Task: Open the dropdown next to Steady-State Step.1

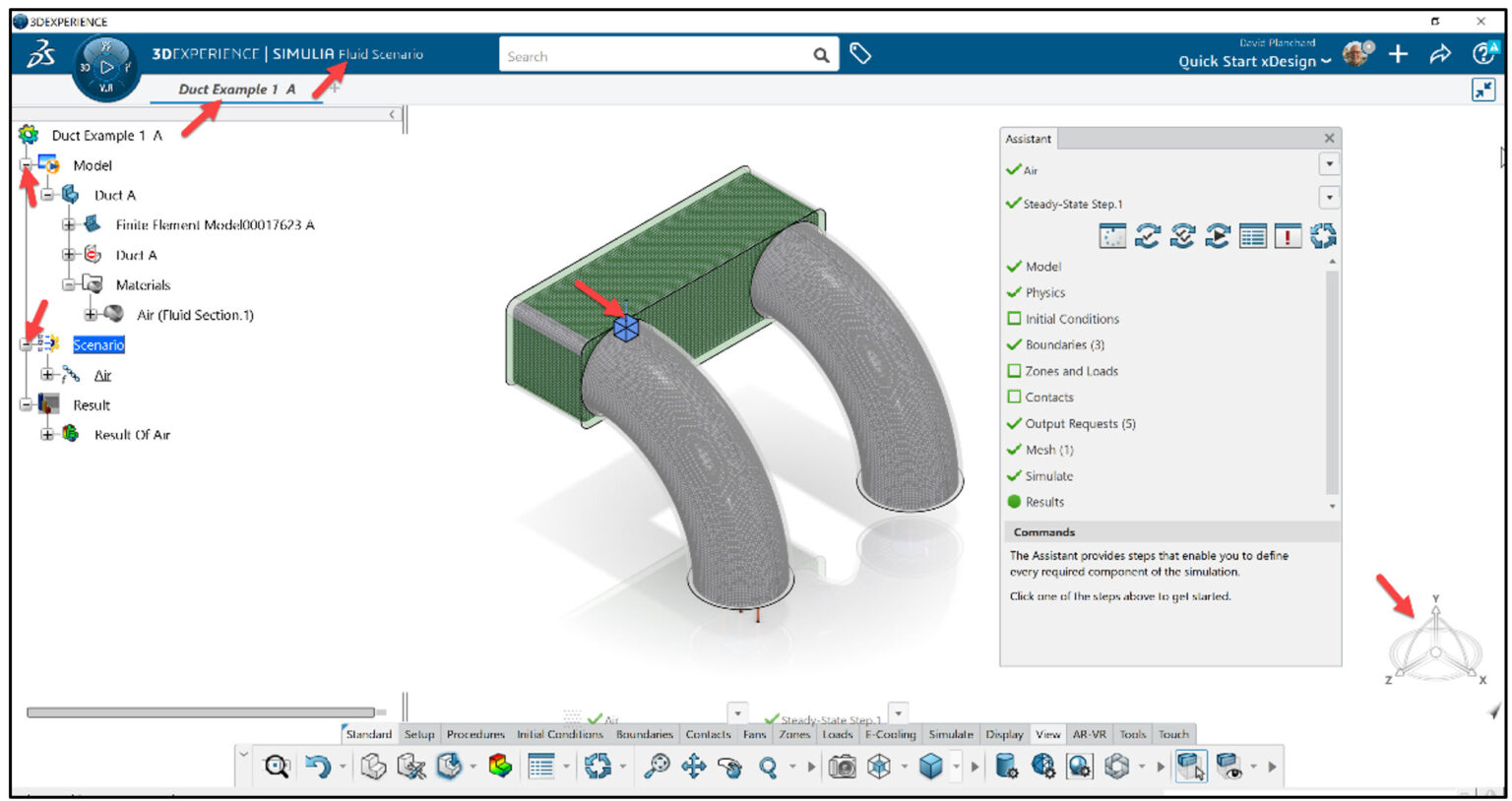Action: coord(1328,198)
